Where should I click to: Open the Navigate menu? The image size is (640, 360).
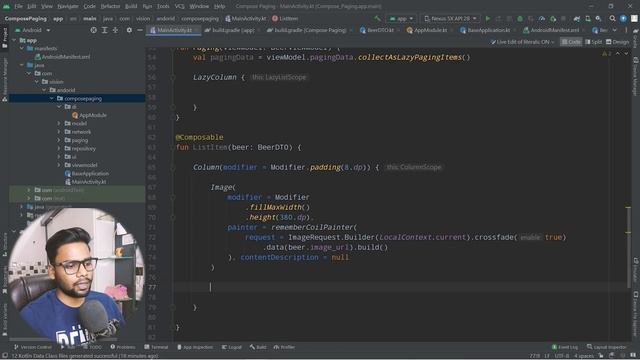[x=68, y=6]
